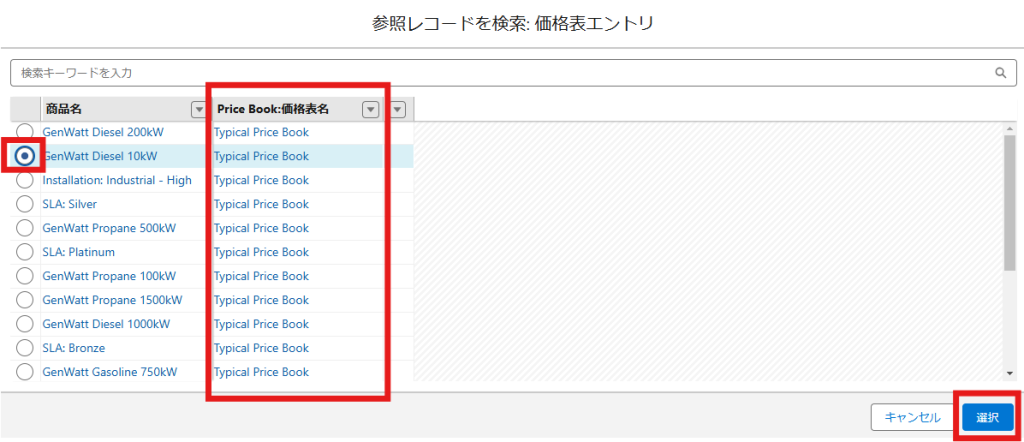Open Installation: Industrial - High link
This screenshot has width=1024, height=442.
pyautogui.click(x=117, y=180)
